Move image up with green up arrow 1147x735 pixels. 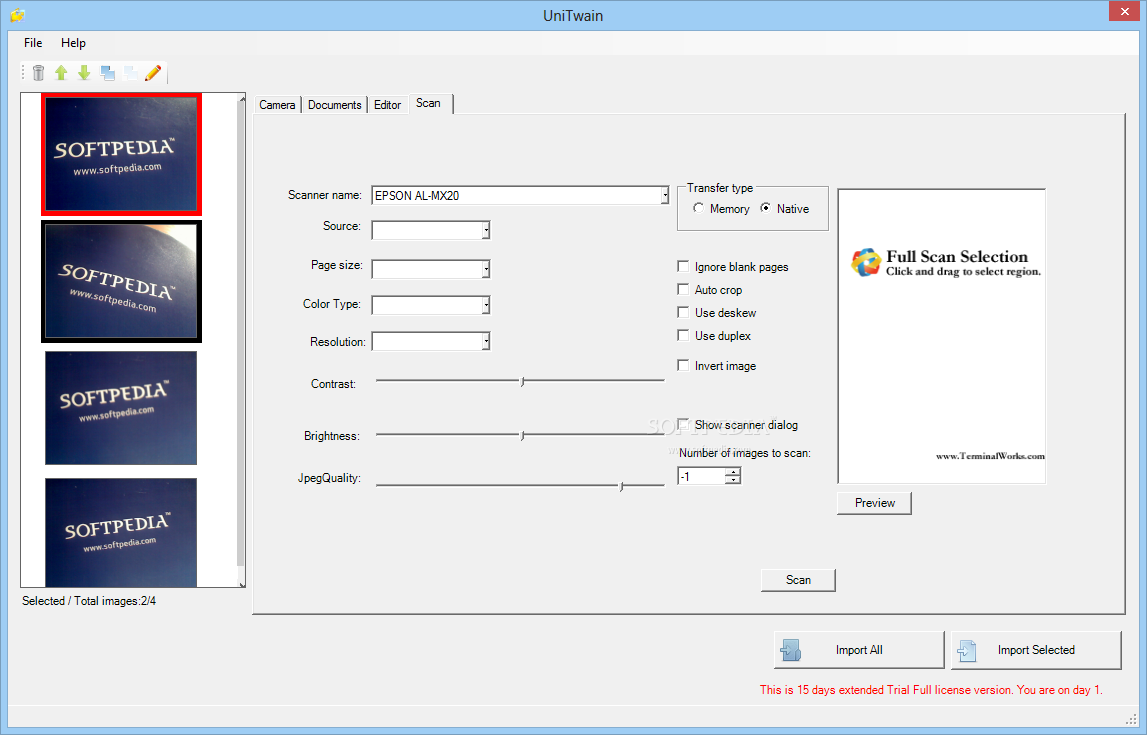tap(61, 72)
